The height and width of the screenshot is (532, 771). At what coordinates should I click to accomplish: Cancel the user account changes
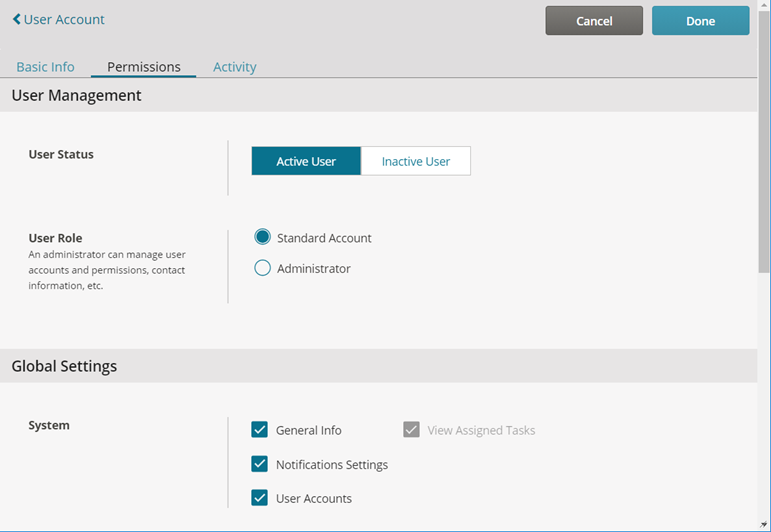pos(594,21)
